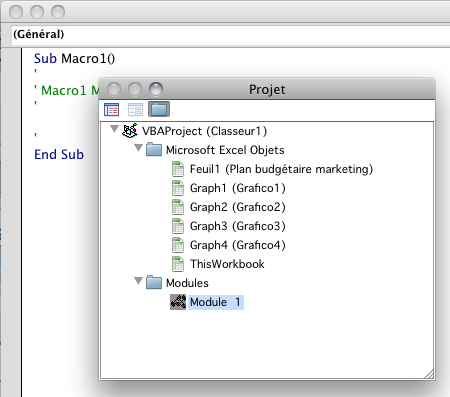Click the VBAProject (Classeur1) project icon
The height and width of the screenshot is (397, 450).
click(130, 131)
